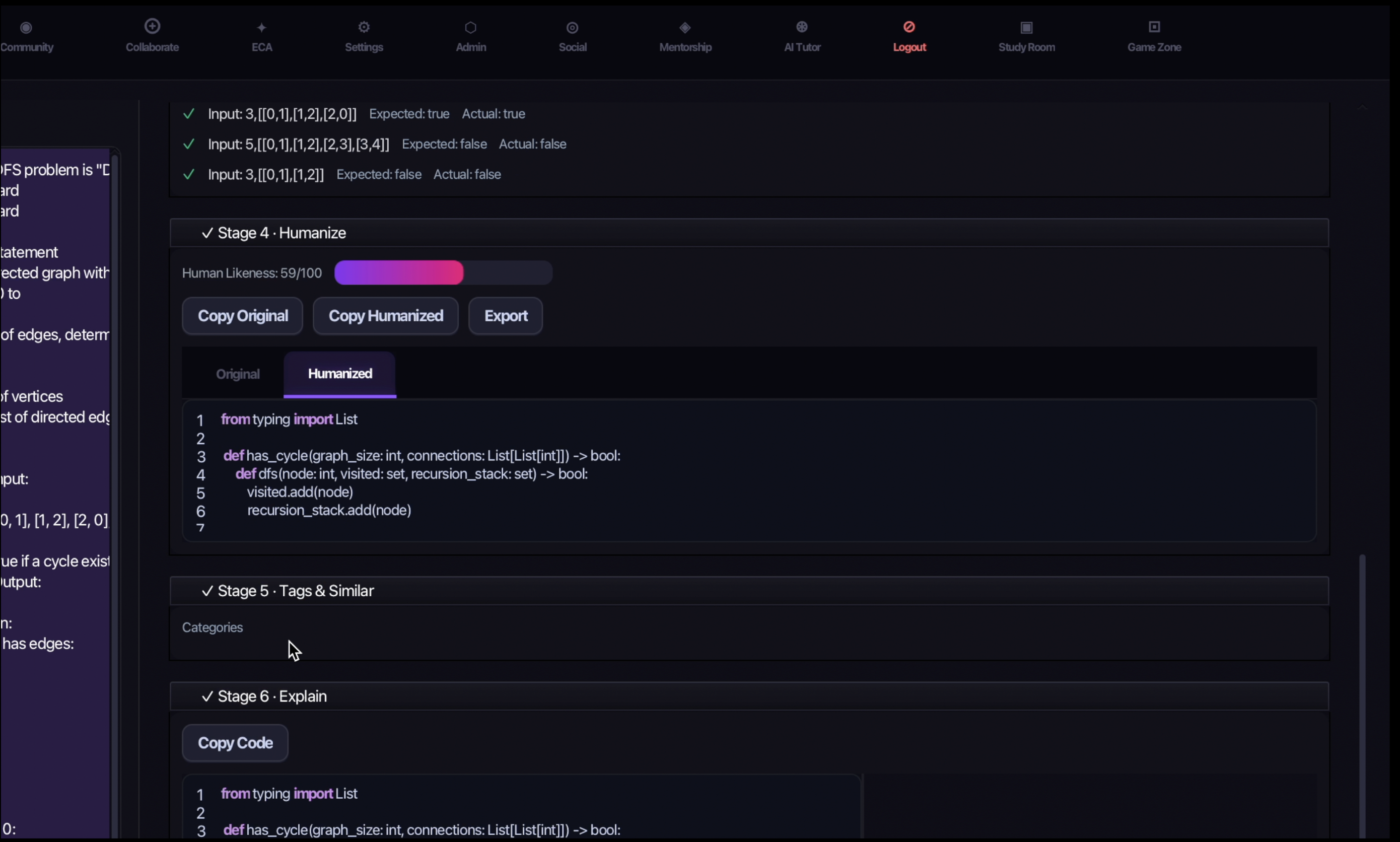Open the Settings gear icon
This screenshot has width=1400, height=842.
(364, 27)
